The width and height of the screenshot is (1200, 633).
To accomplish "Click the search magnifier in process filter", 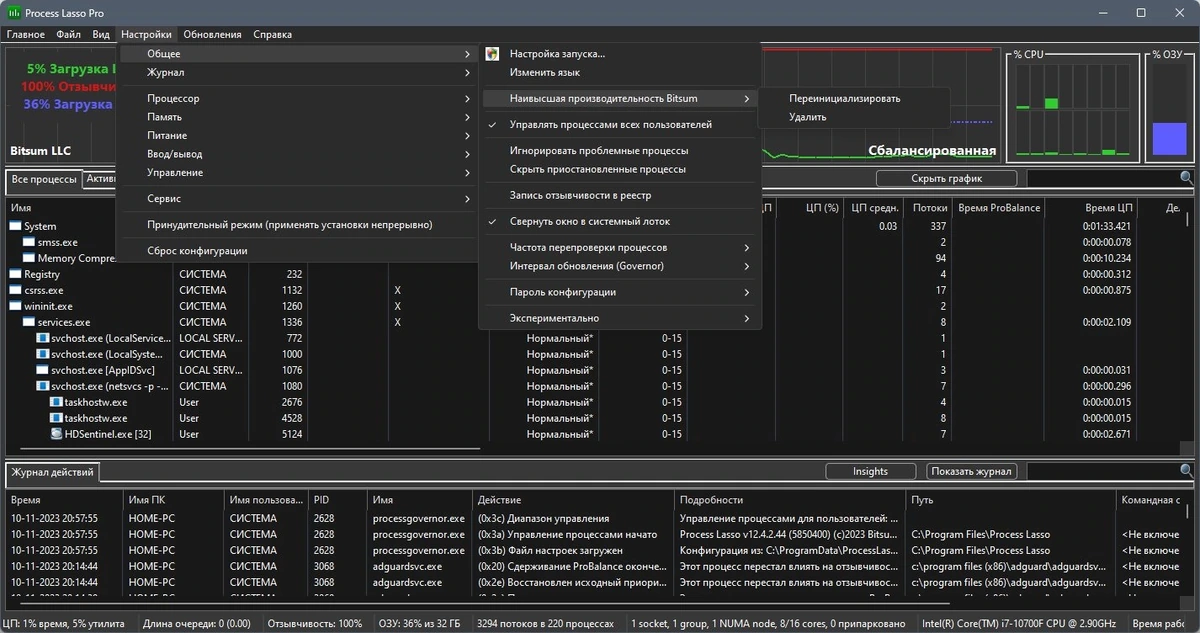I will point(1186,178).
